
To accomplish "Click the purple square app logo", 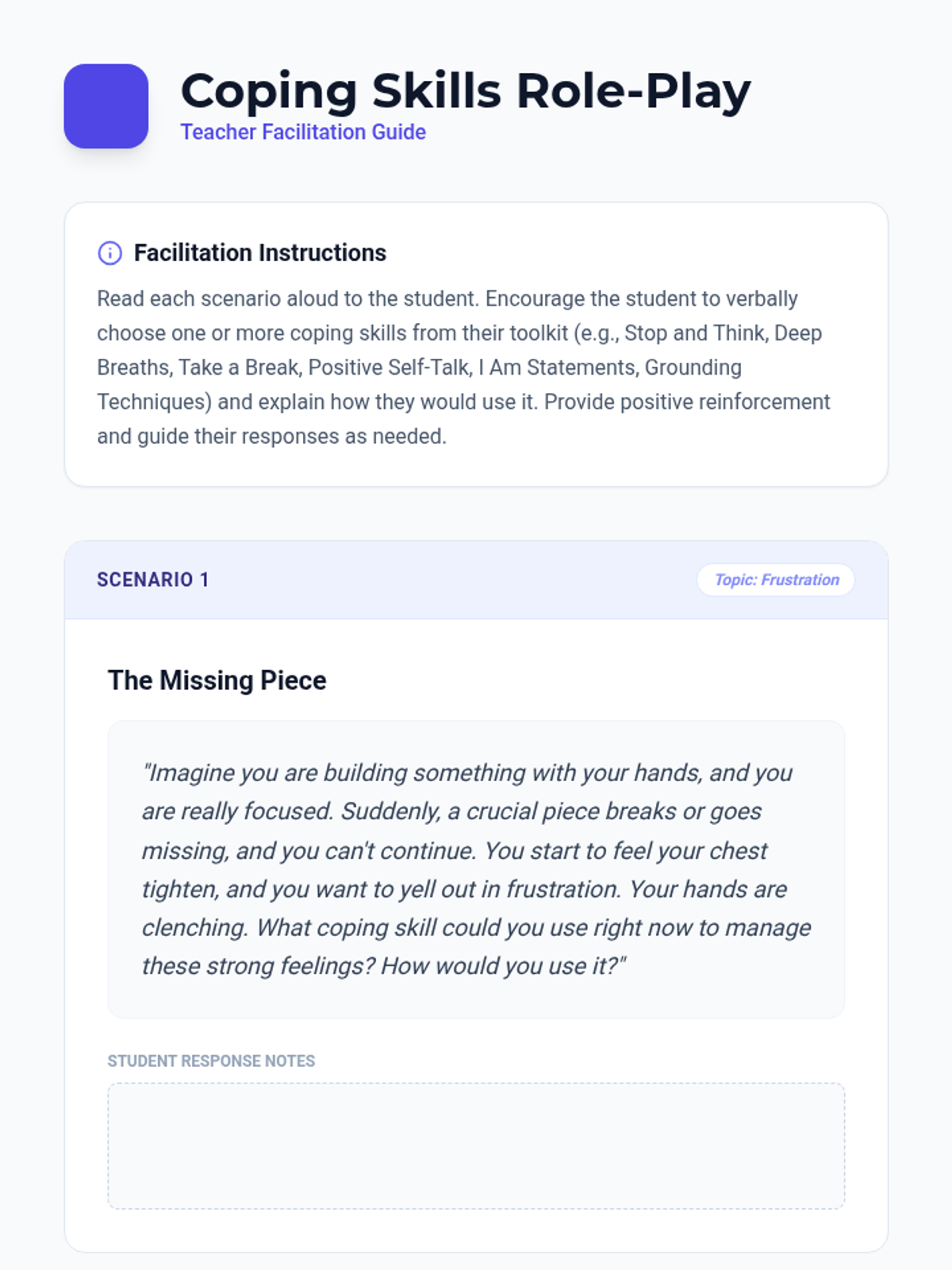I will pyautogui.click(x=106, y=106).
